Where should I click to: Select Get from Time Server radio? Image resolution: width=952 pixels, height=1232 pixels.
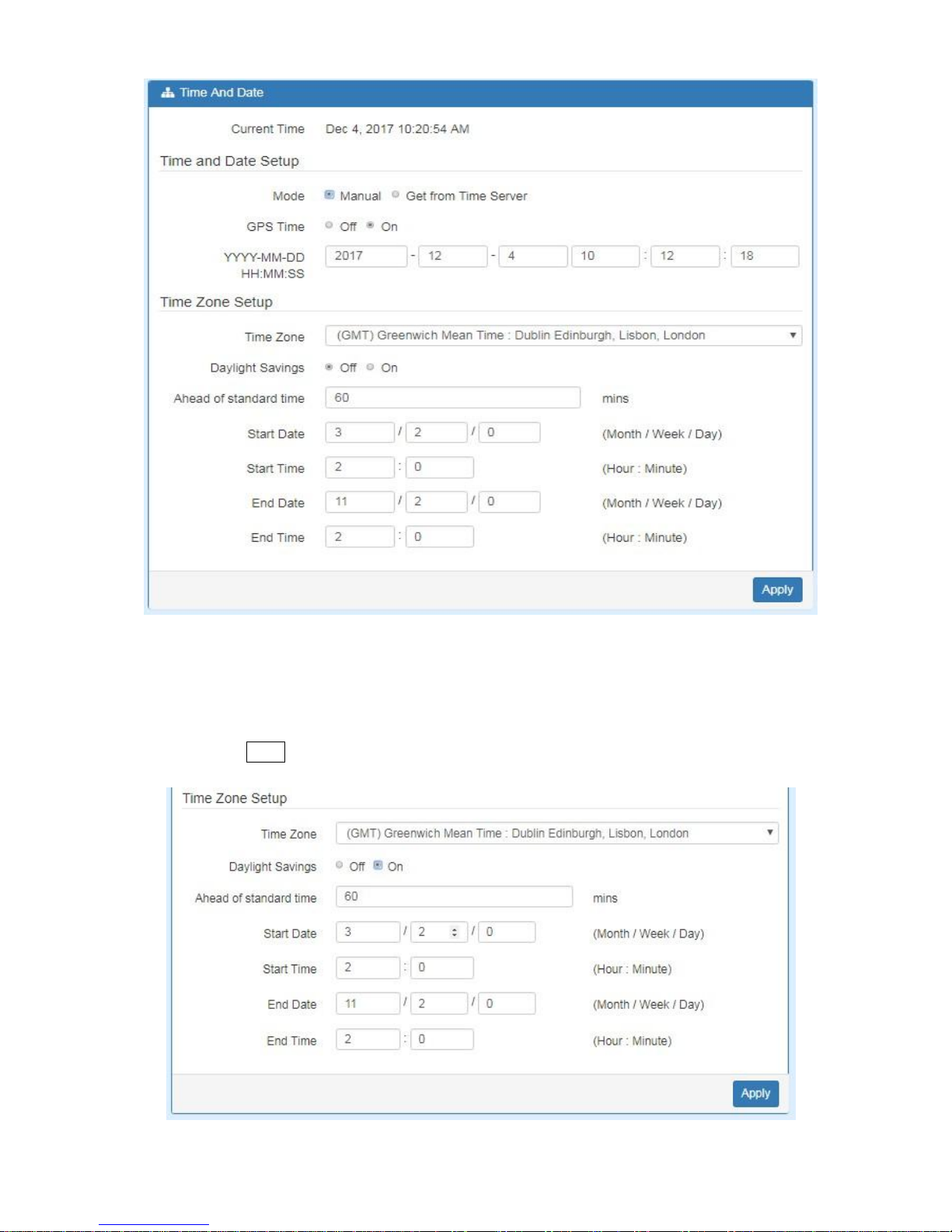click(396, 195)
